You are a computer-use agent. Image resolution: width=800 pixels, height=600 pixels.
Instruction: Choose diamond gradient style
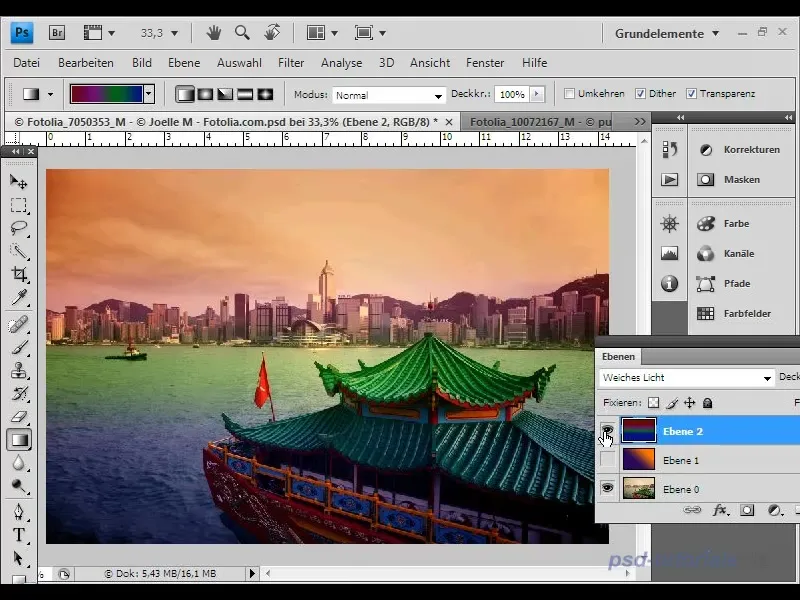(265, 94)
